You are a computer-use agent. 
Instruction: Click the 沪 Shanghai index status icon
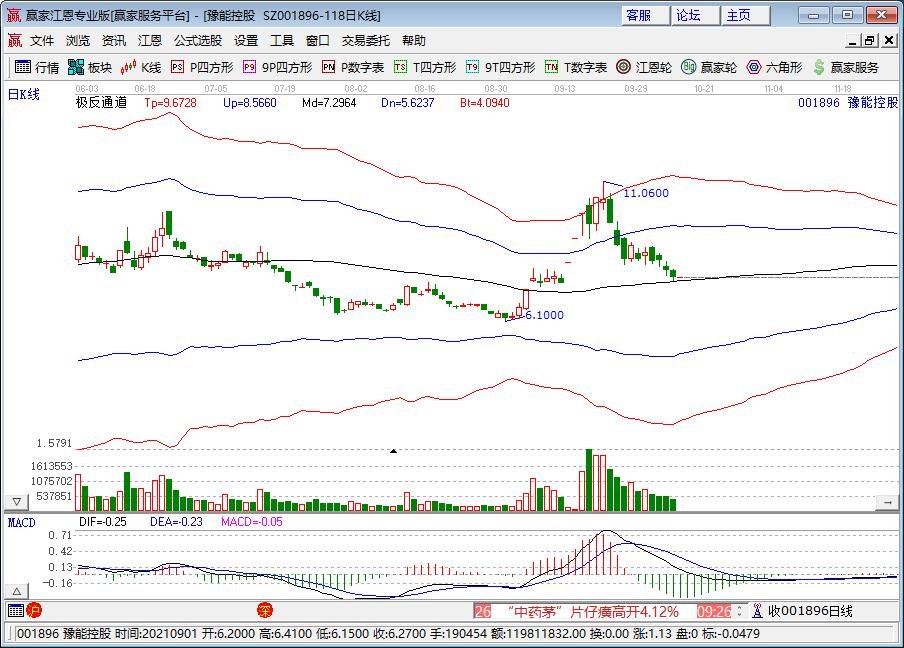point(34,611)
